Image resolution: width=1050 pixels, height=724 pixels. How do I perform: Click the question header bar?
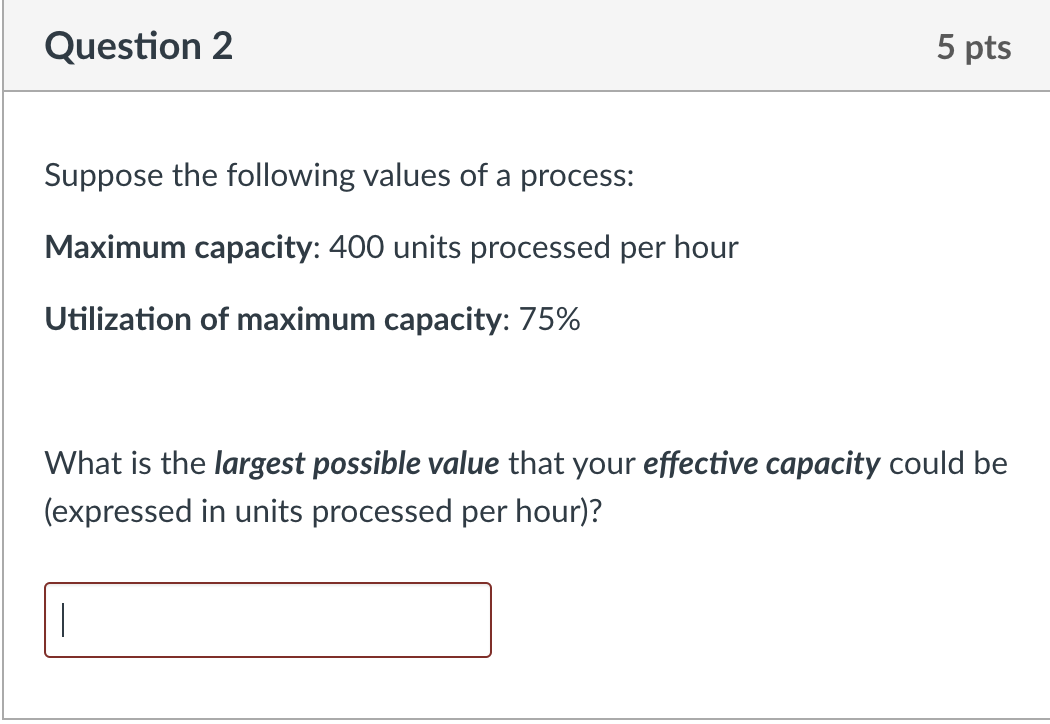click(525, 46)
